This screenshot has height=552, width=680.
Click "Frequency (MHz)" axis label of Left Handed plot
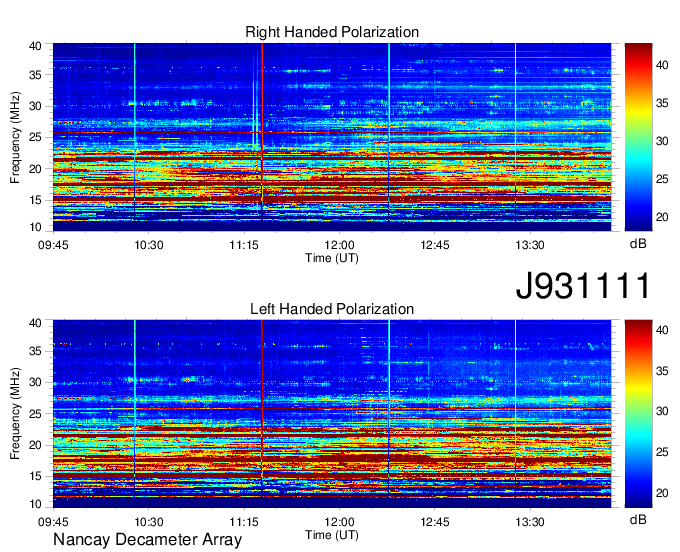[15, 414]
